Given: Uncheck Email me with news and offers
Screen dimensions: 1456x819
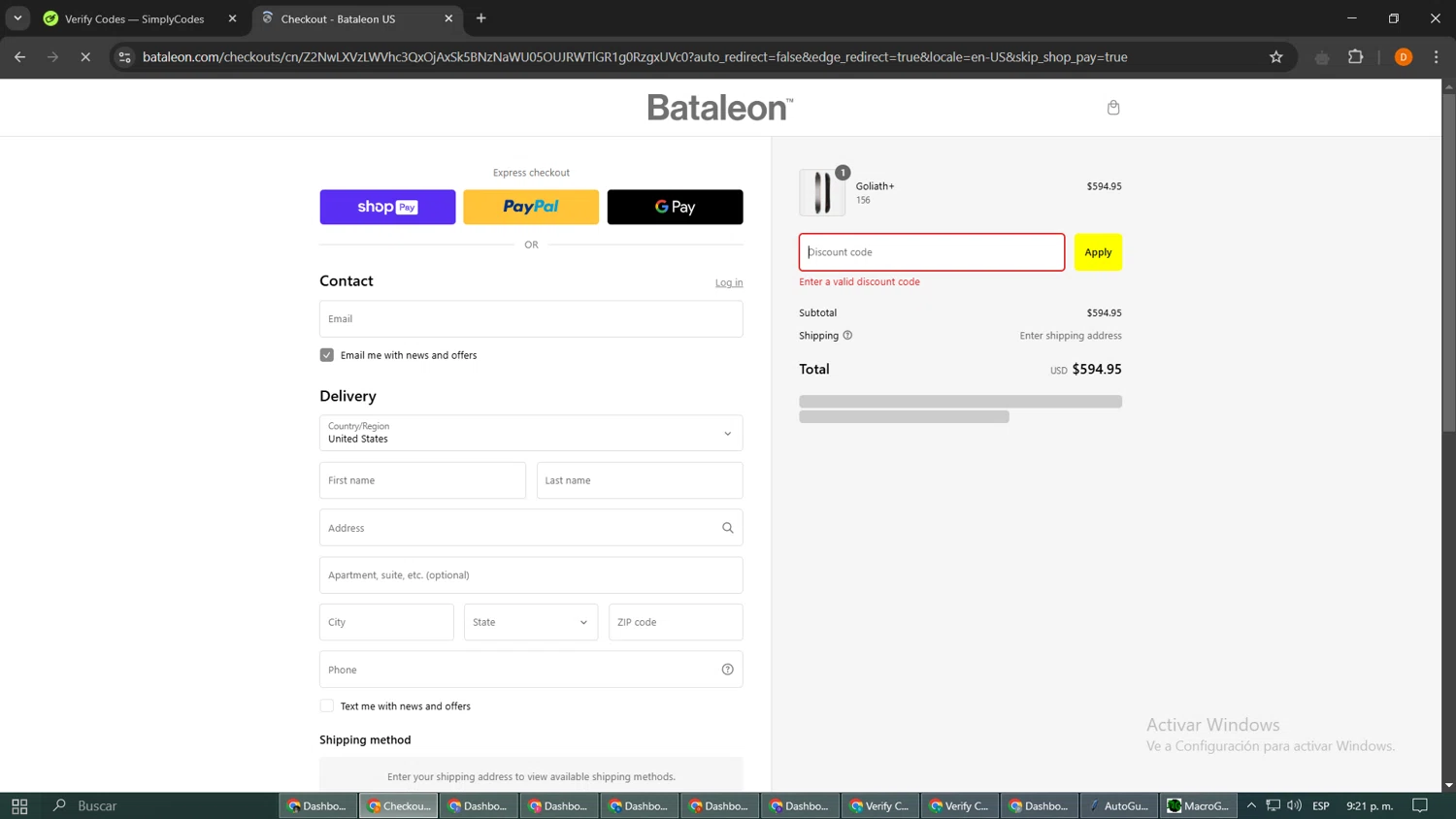Looking at the screenshot, I should click(x=327, y=355).
